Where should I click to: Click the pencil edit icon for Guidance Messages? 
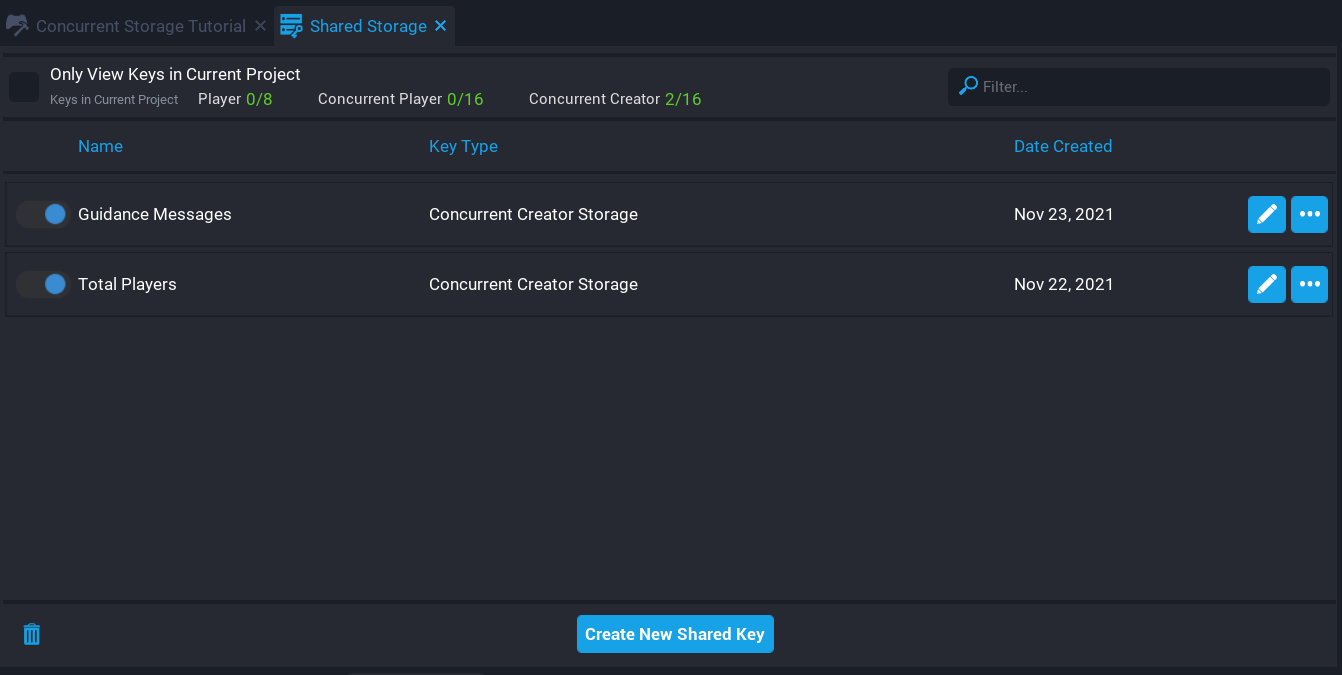point(1266,214)
